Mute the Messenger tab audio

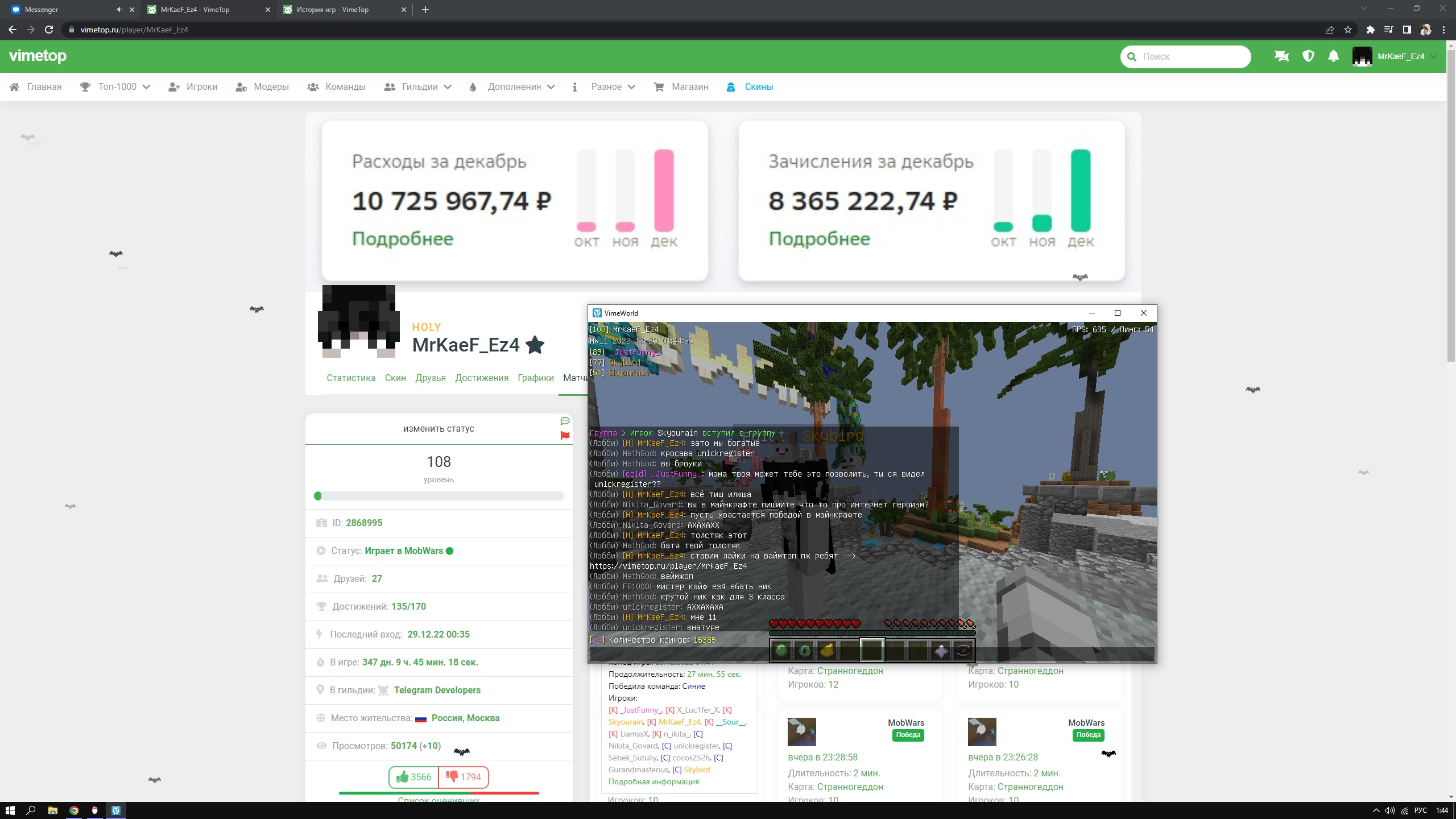click(x=119, y=10)
